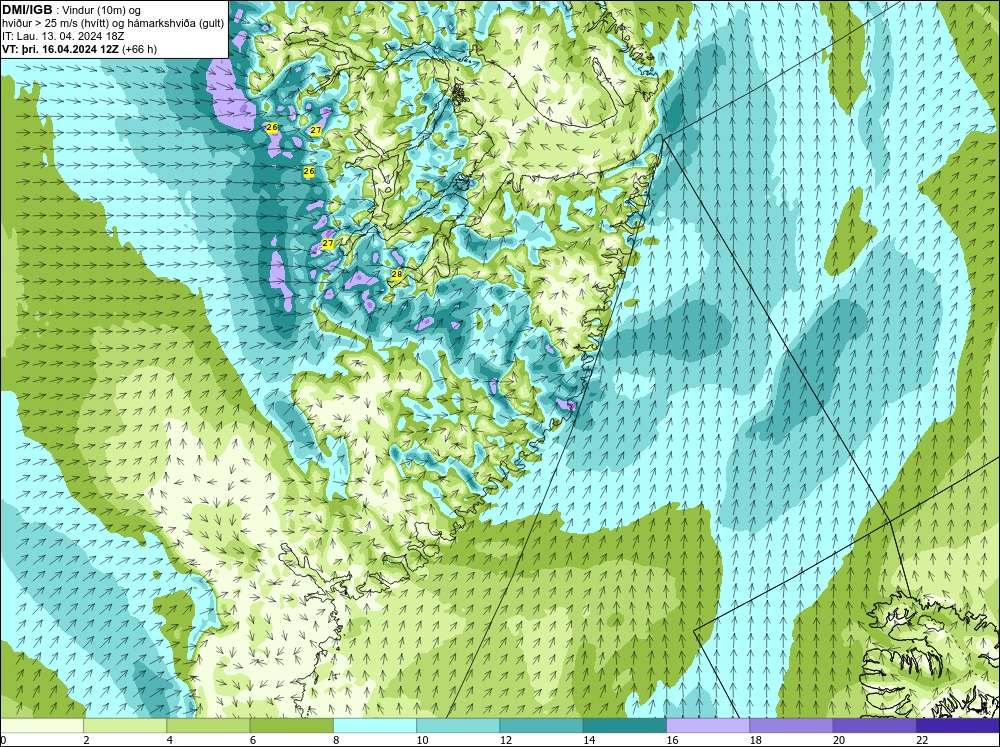Select the "Vindur (10m) og" header text
Screen dimensions: 1000x747
coord(103,10)
